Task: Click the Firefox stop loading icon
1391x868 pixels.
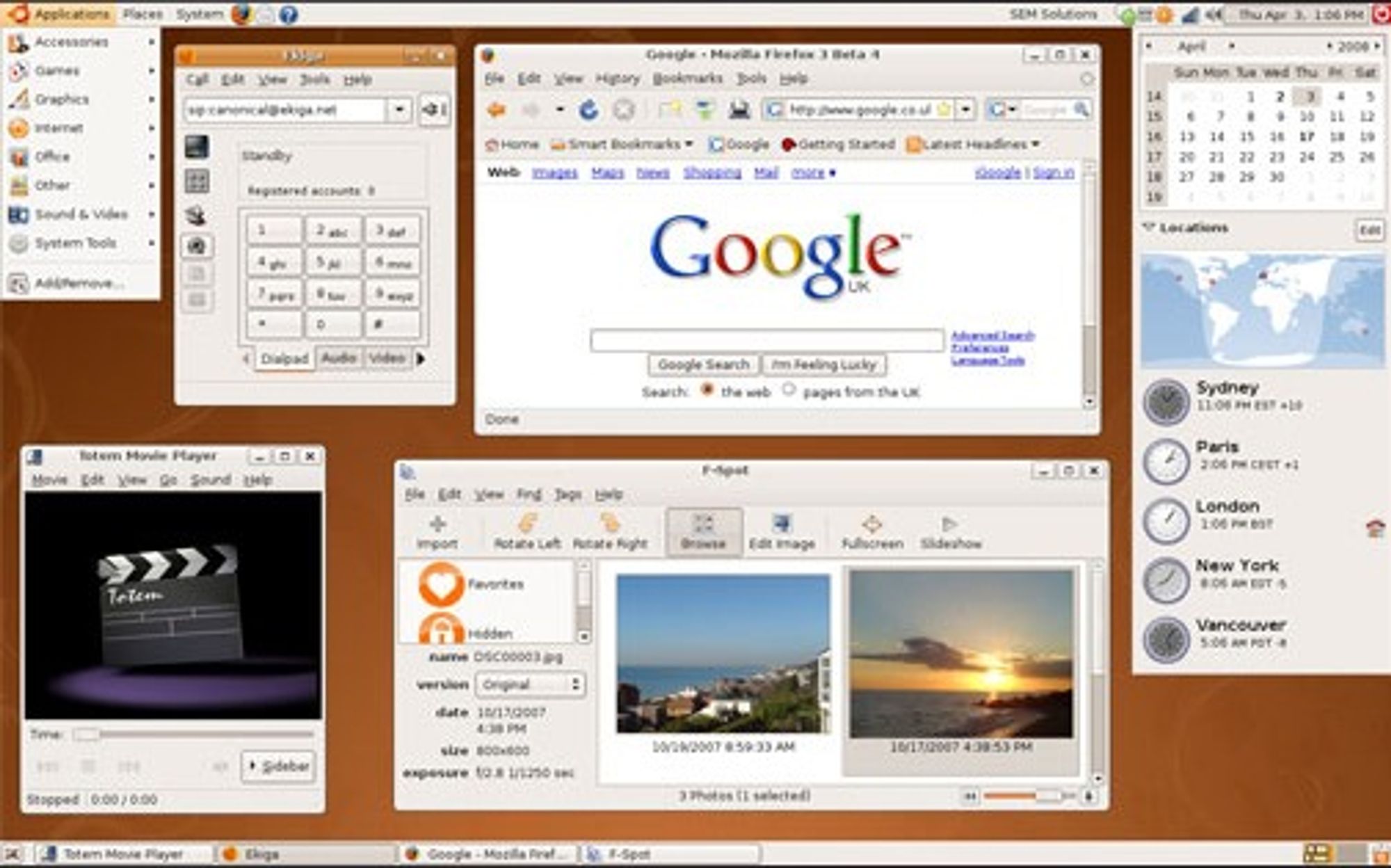Action: (624, 110)
